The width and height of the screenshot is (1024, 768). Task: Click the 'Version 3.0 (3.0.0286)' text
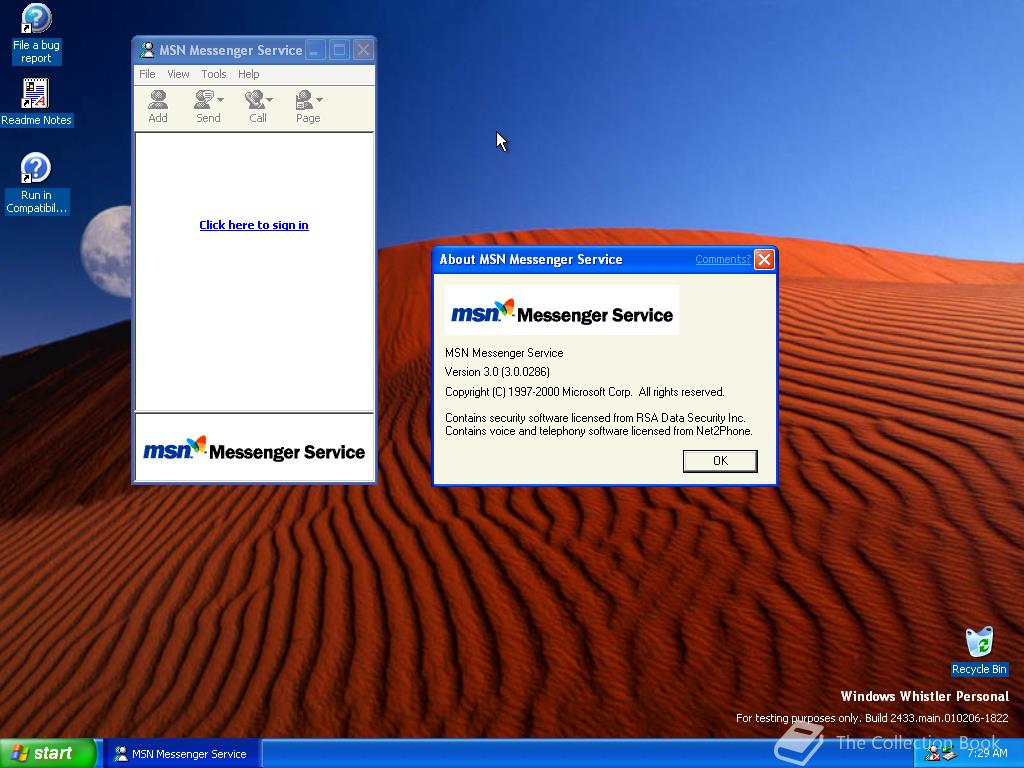(497, 372)
